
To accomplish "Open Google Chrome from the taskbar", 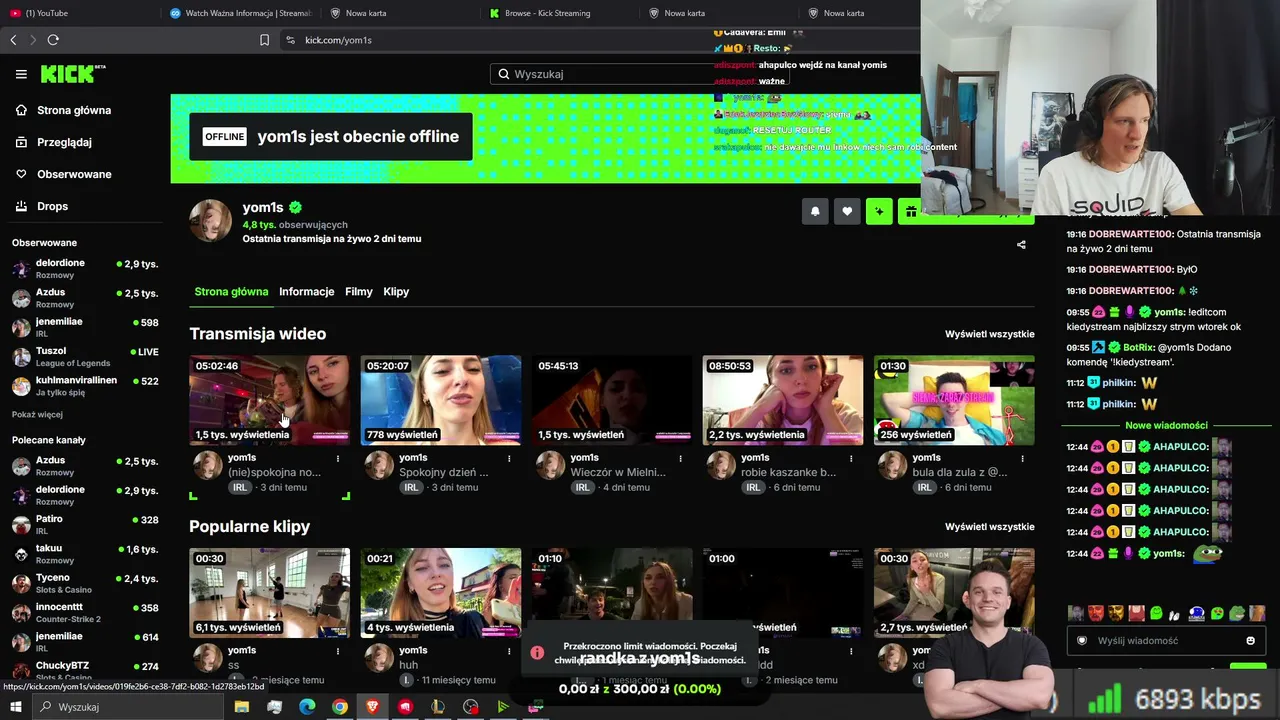I will (340, 707).
